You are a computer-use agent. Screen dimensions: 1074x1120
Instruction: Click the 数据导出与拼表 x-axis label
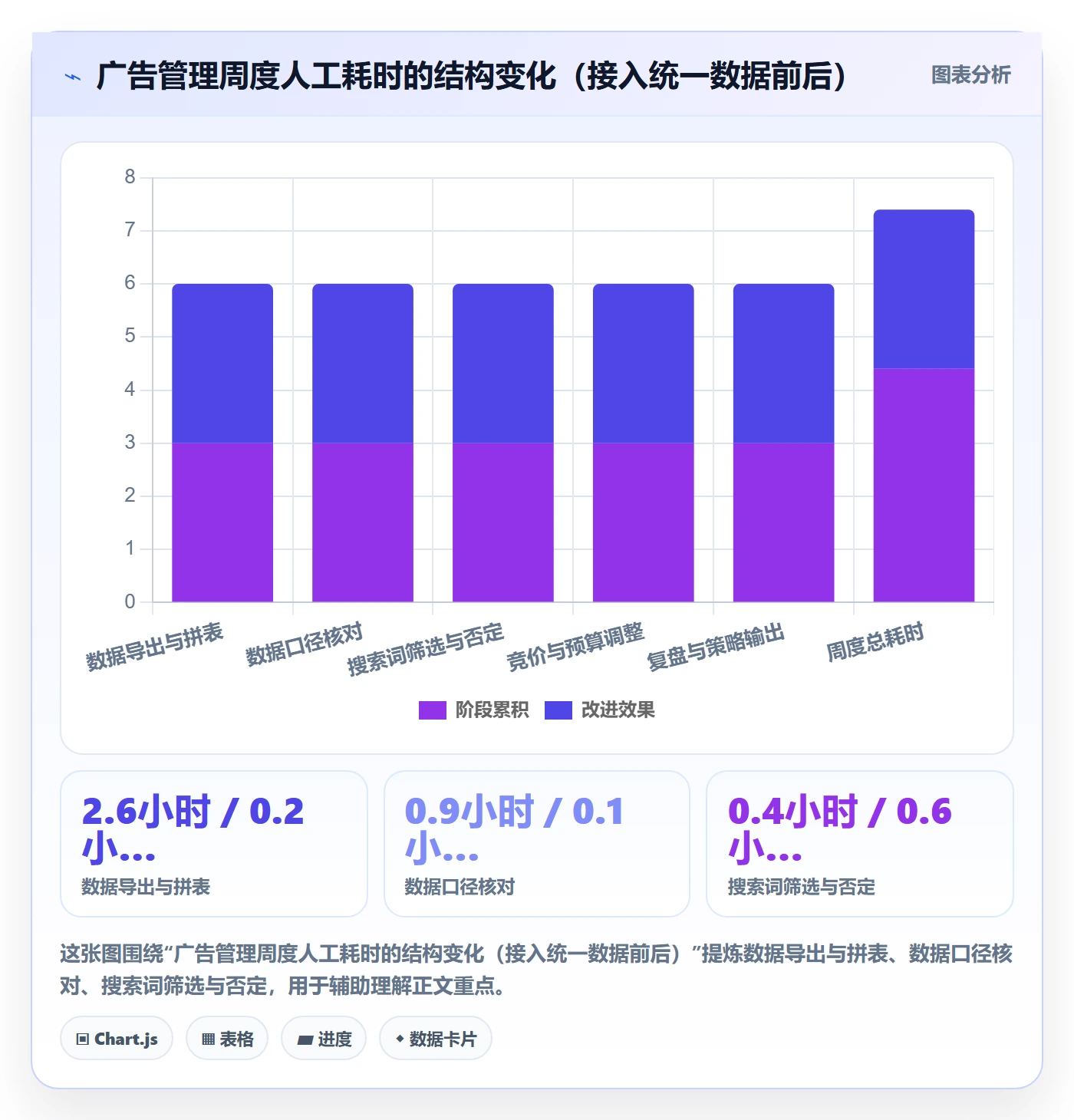point(154,647)
